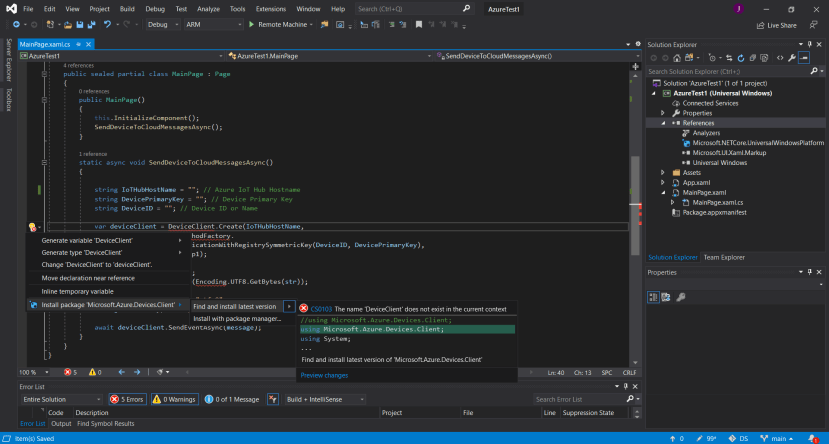Select 'Install package Microsoft.Azure.Devices.Client' menu entry
The height and width of the screenshot is (444, 829).
click(108, 305)
